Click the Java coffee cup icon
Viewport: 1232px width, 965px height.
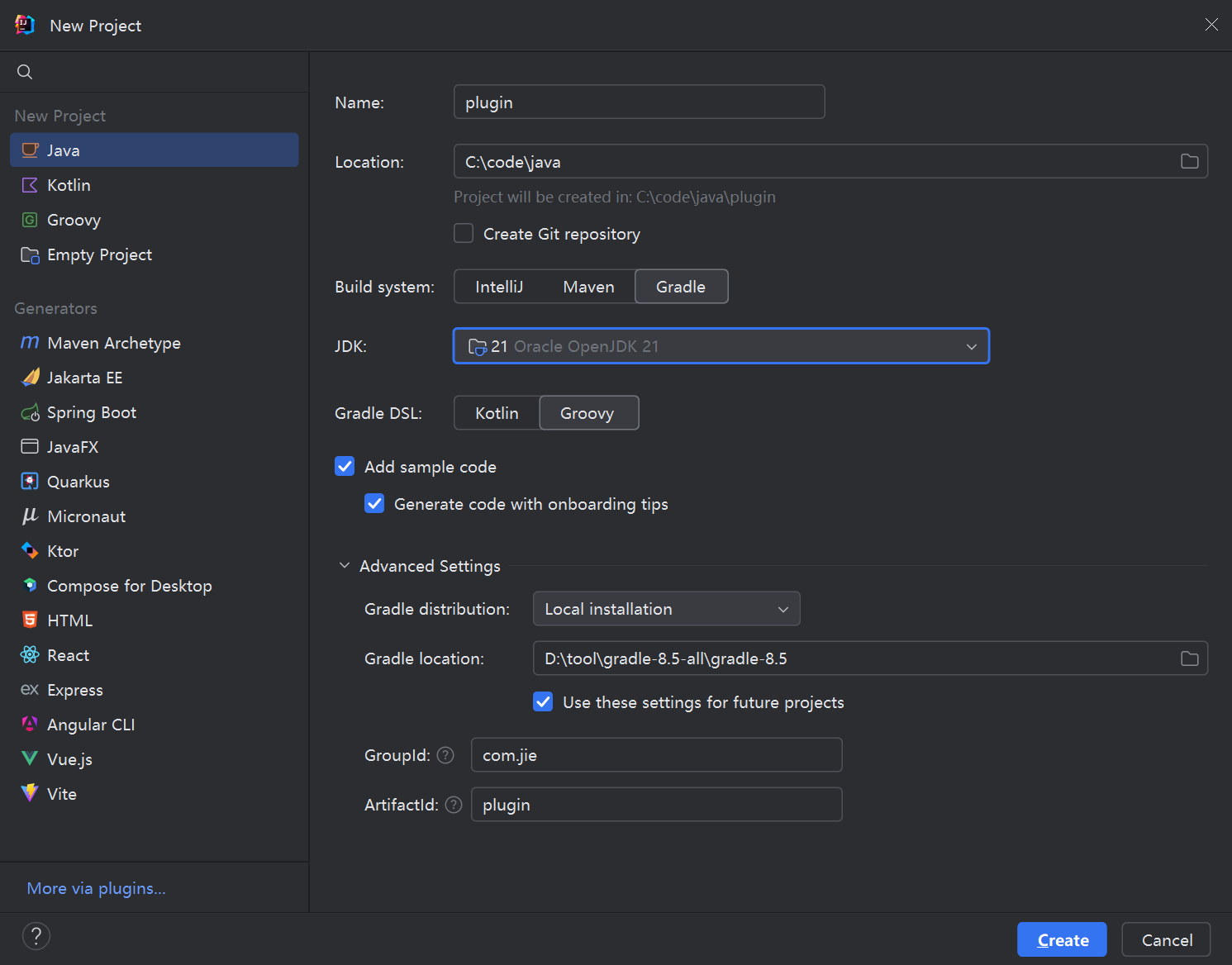(30, 150)
